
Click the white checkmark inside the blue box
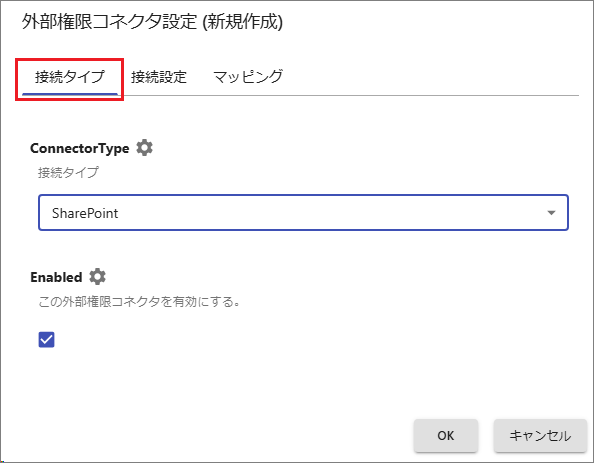pos(47,339)
